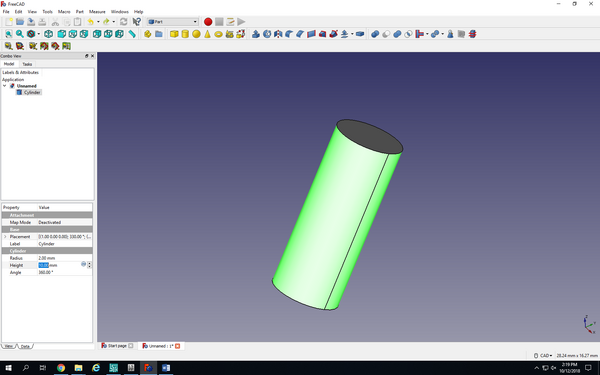Switch to the Data property tab

coord(25,346)
